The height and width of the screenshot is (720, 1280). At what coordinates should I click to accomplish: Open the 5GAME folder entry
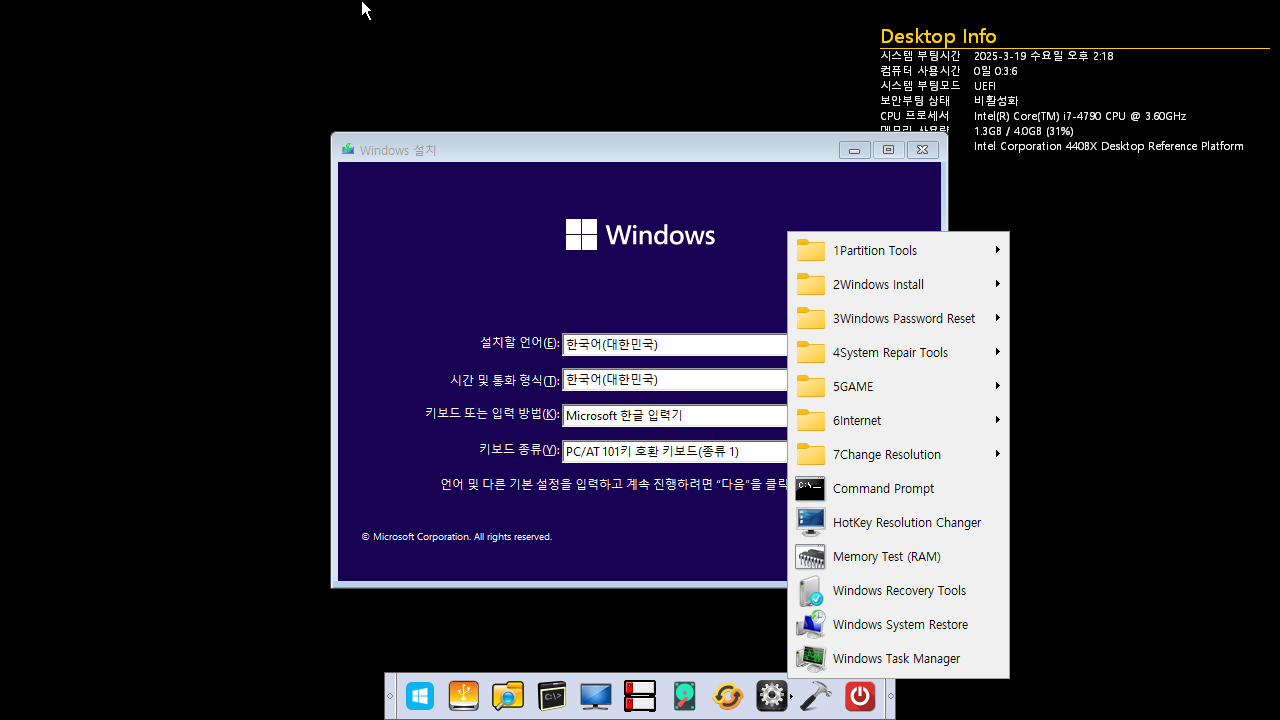coord(898,386)
